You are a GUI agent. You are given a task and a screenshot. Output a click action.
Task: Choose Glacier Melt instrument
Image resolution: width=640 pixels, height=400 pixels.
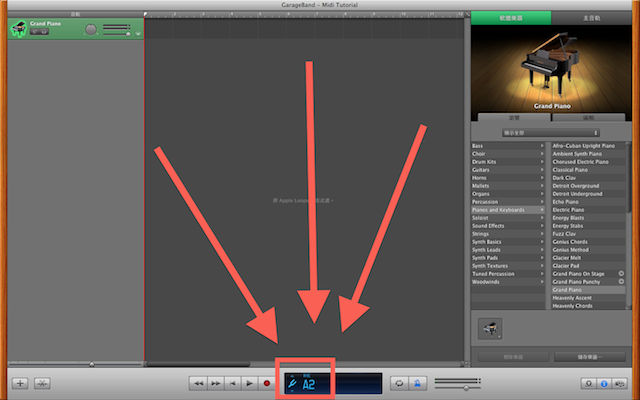click(x=588, y=258)
